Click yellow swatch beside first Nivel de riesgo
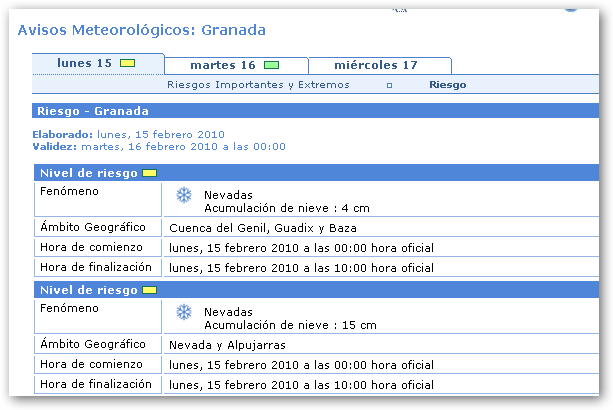 pos(150,173)
